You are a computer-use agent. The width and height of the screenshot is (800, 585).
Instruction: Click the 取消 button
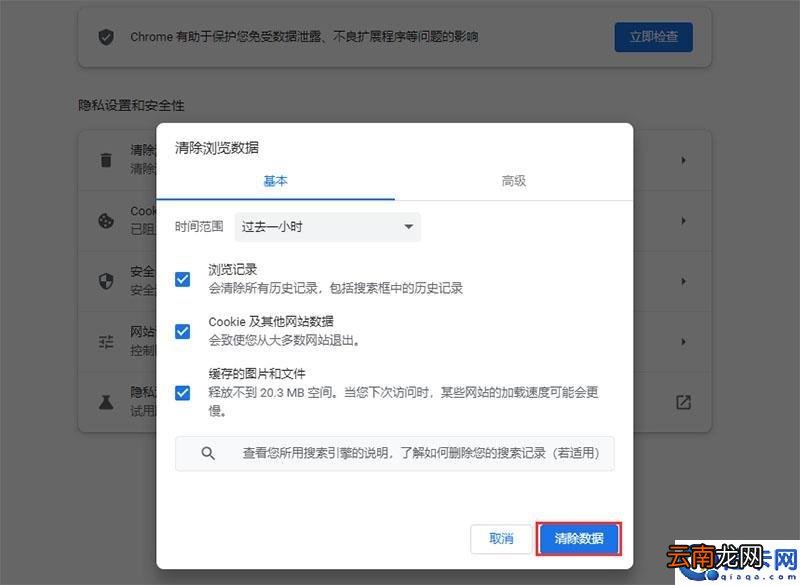(501, 538)
